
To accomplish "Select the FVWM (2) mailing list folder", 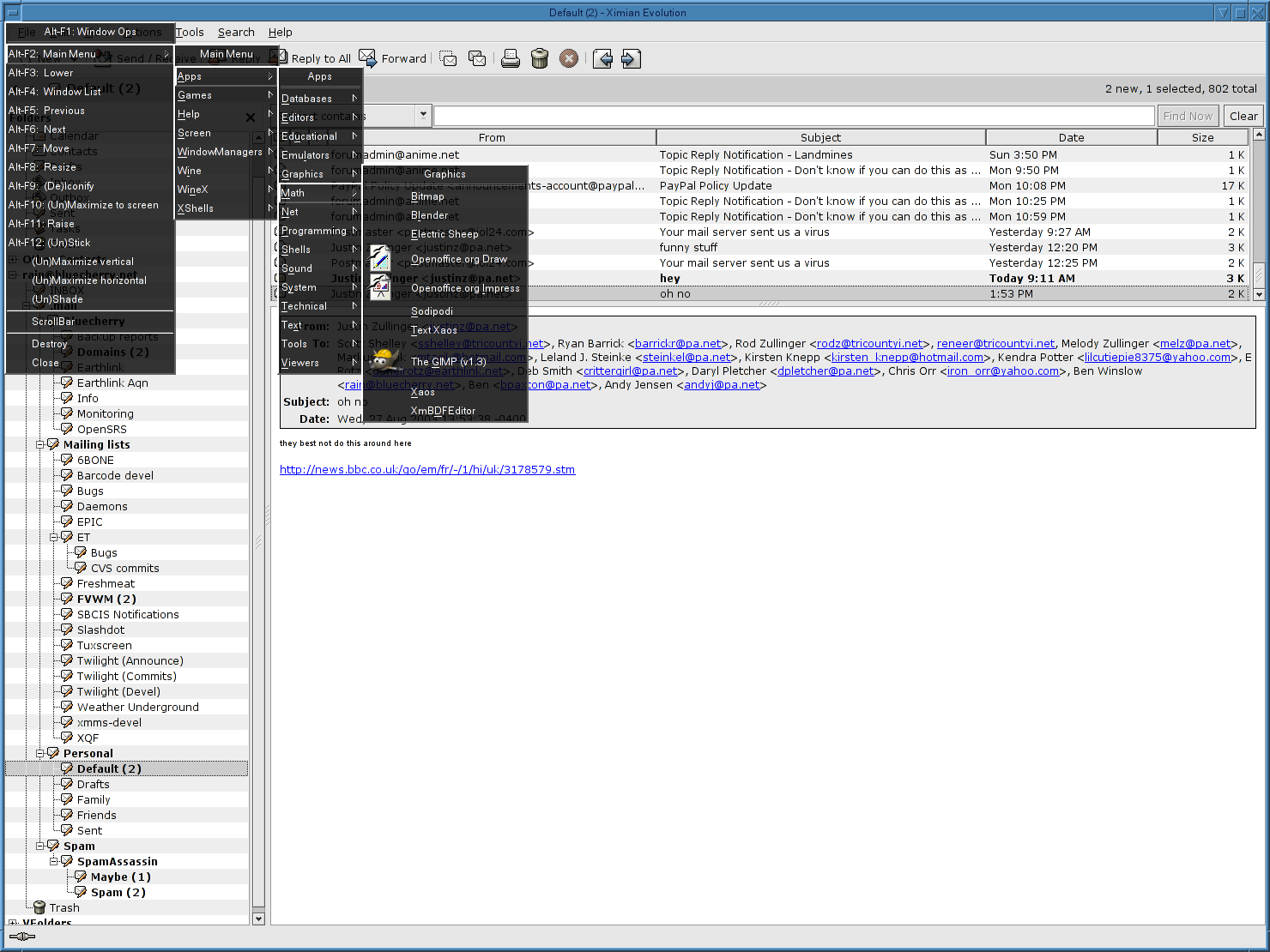I will coord(106,599).
